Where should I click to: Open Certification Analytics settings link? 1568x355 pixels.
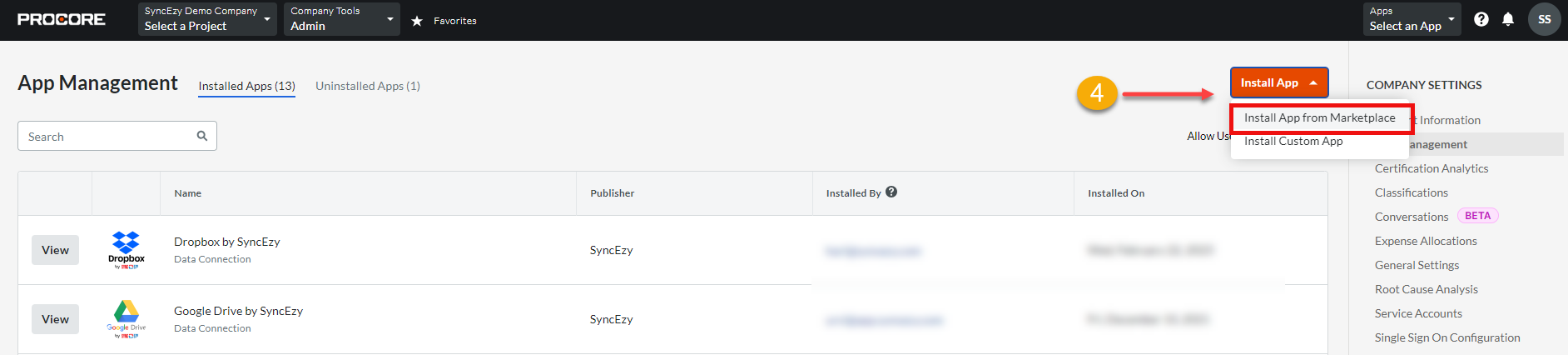click(x=1432, y=168)
